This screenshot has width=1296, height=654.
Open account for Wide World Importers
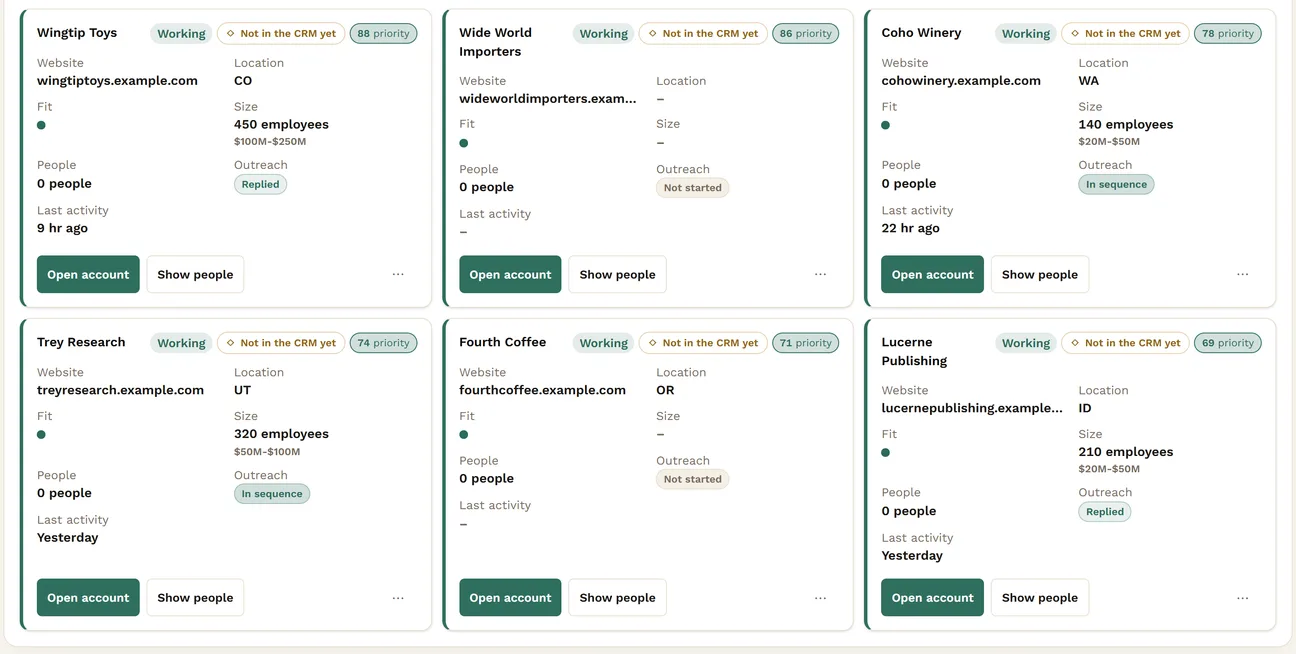pyautogui.click(x=510, y=274)
